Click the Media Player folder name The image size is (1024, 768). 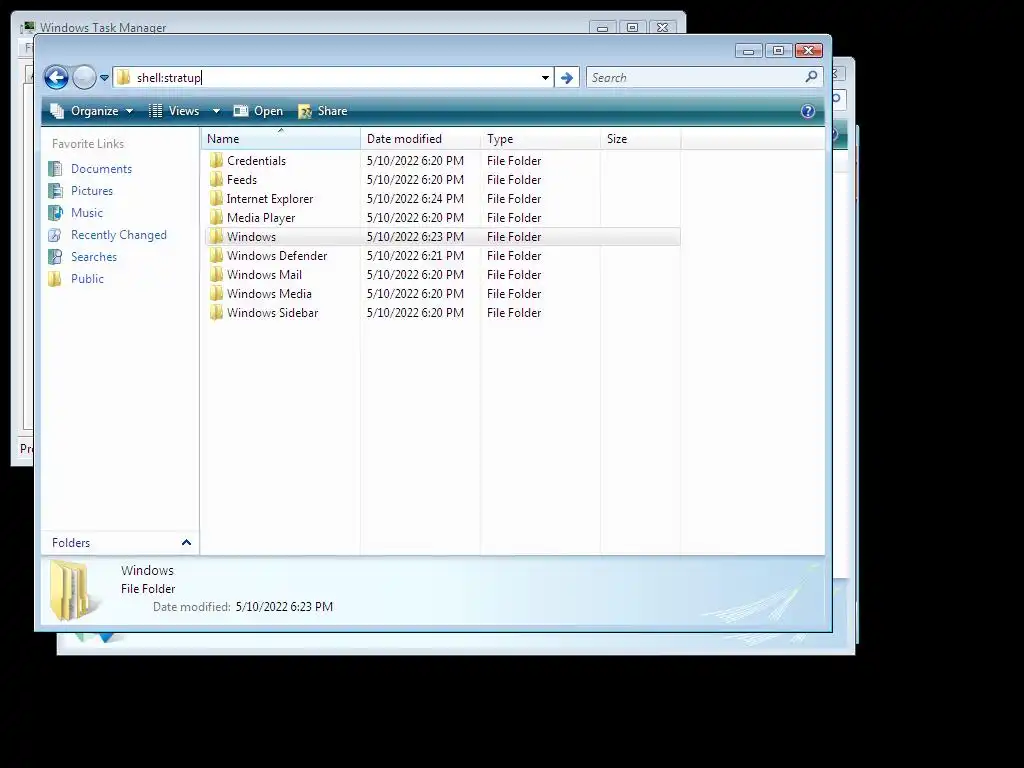(261, 217)
